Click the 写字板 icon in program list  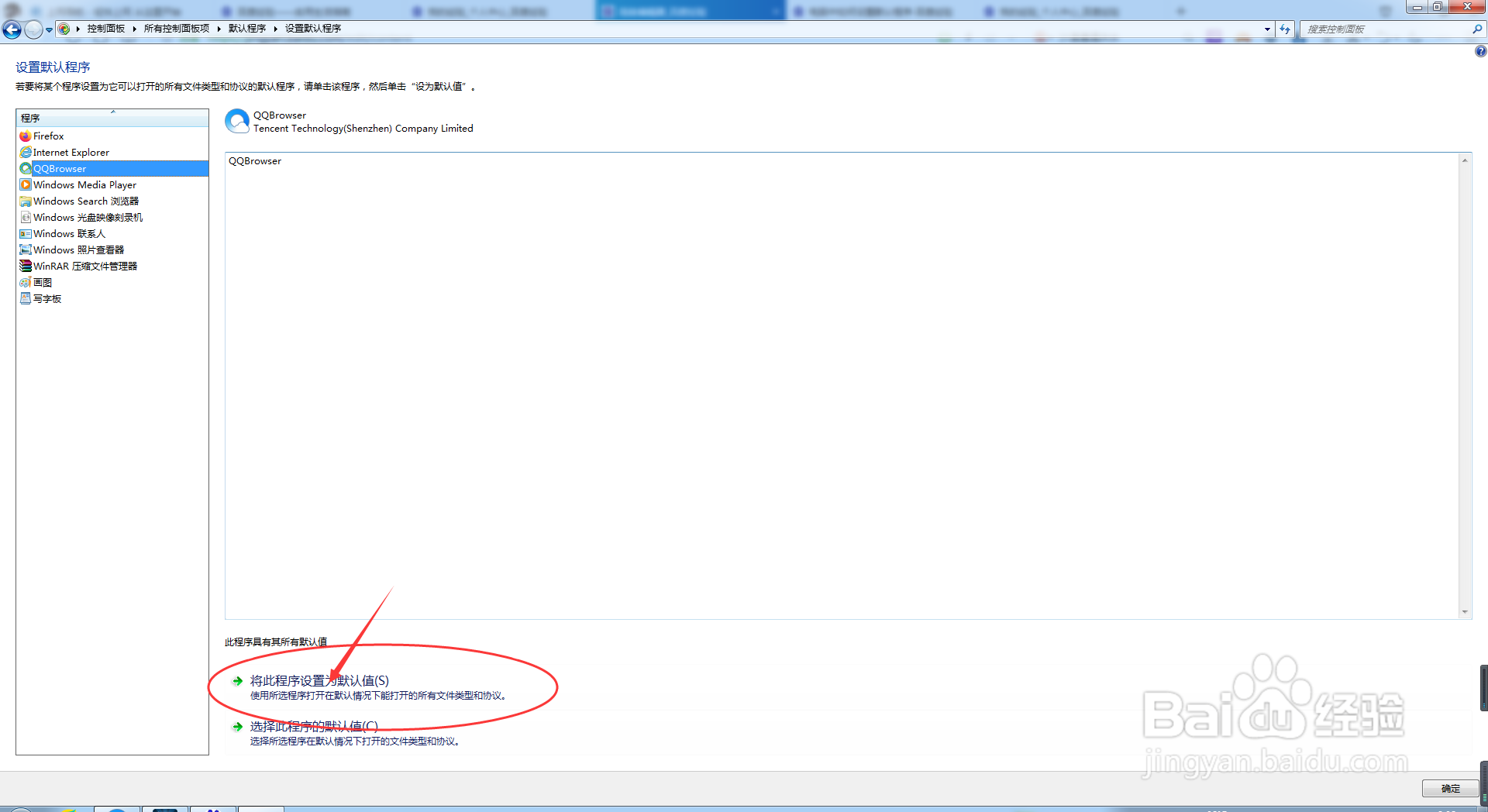click(26, 299)
